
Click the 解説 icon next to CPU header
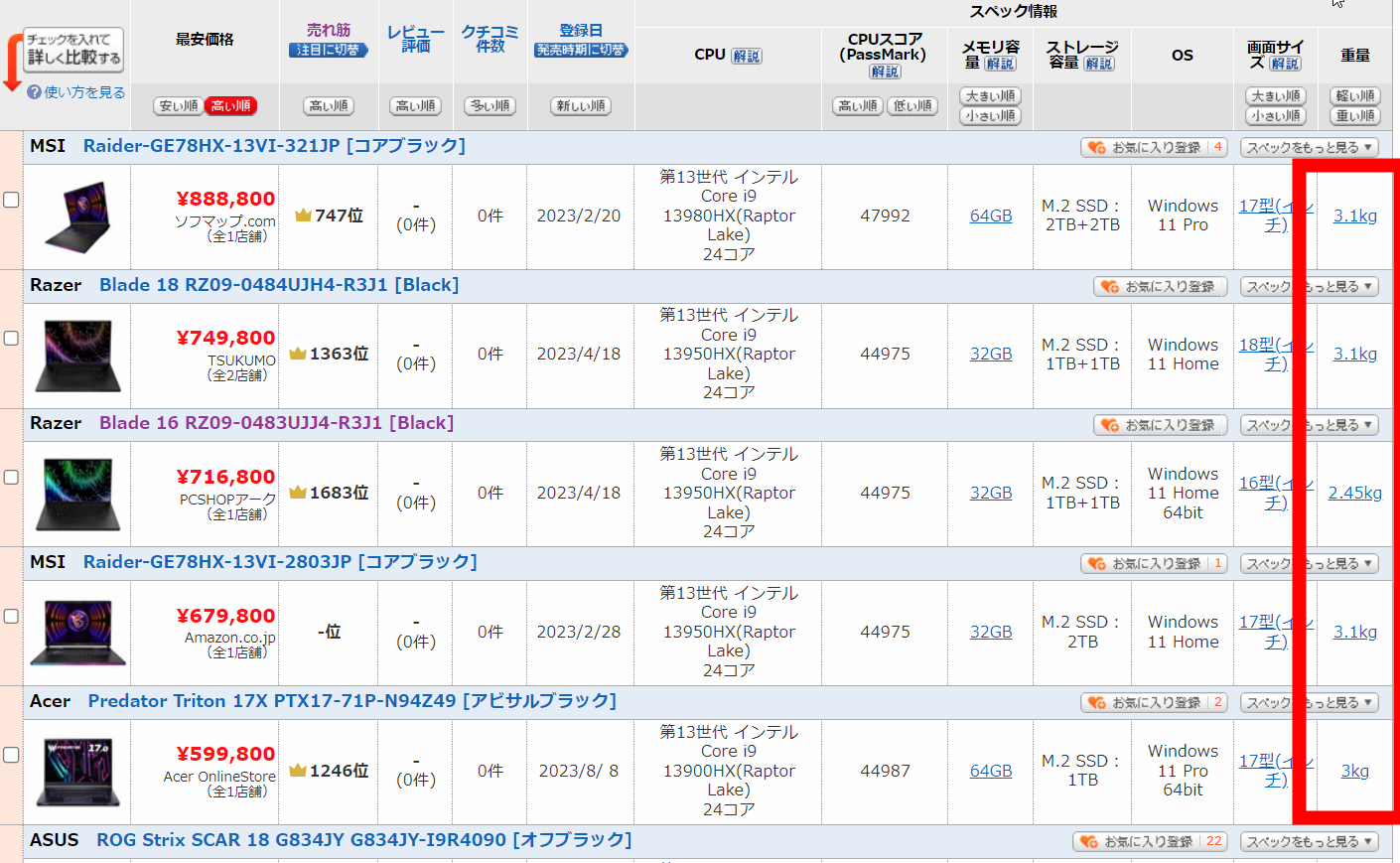click(x=746, y=56)
